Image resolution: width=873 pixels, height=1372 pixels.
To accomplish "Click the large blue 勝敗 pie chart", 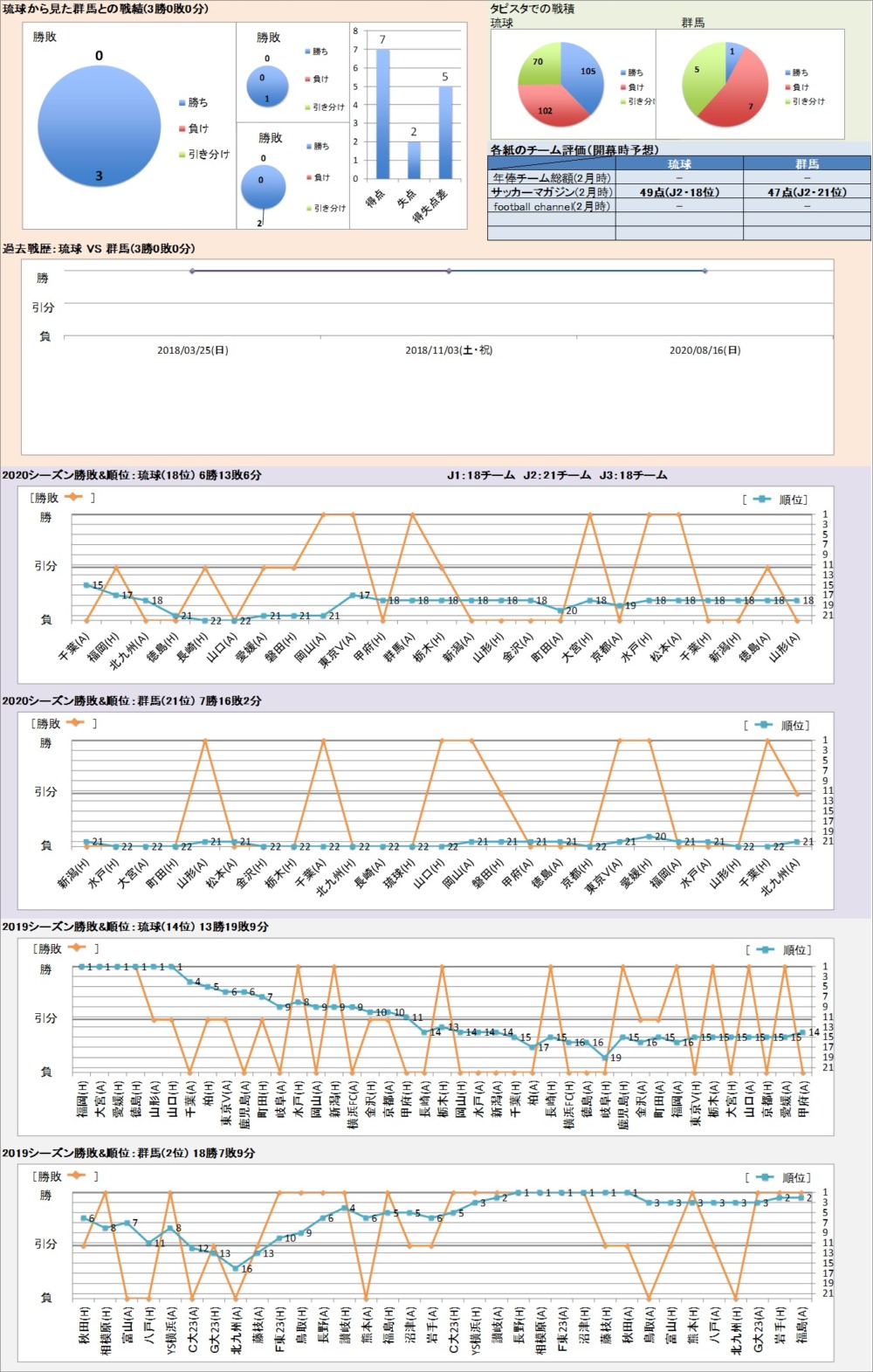I will [99, 128].
